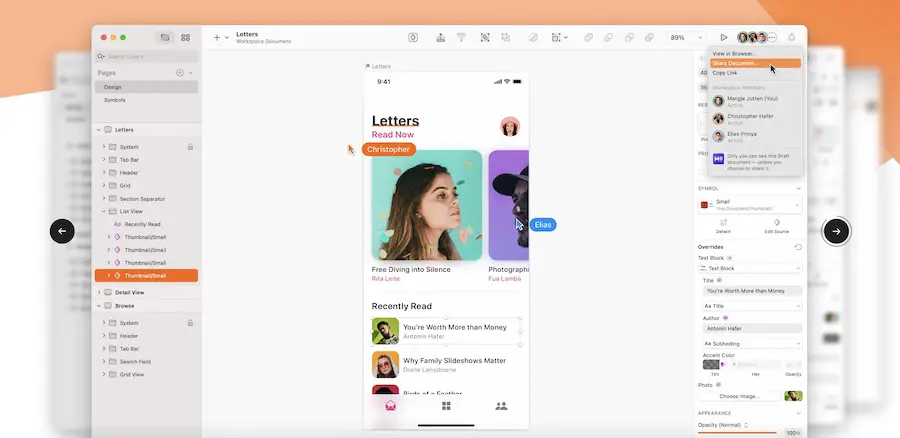Click the Read Now link on artboard
Screen dimensions: 900x438
[393, 134]
